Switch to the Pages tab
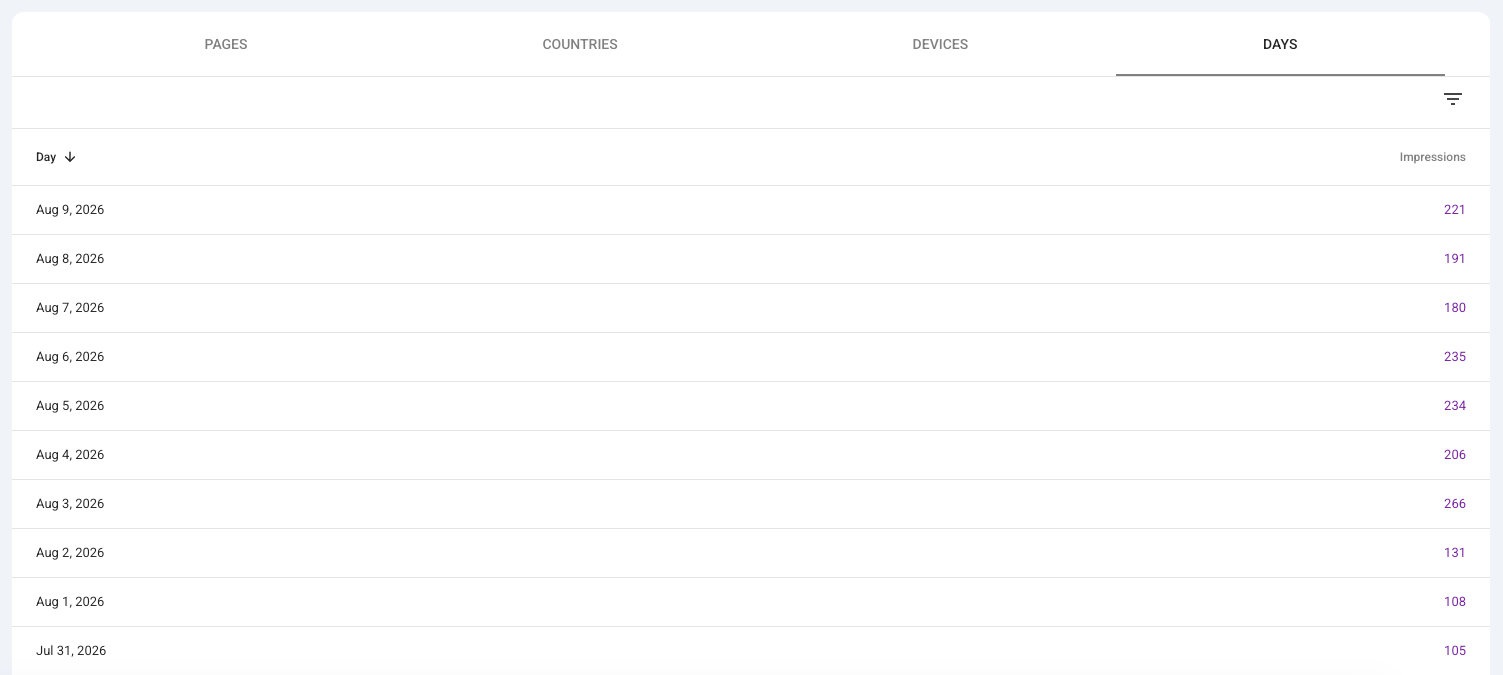Screen dimensions: 1503x675 (x=226, y=45)
